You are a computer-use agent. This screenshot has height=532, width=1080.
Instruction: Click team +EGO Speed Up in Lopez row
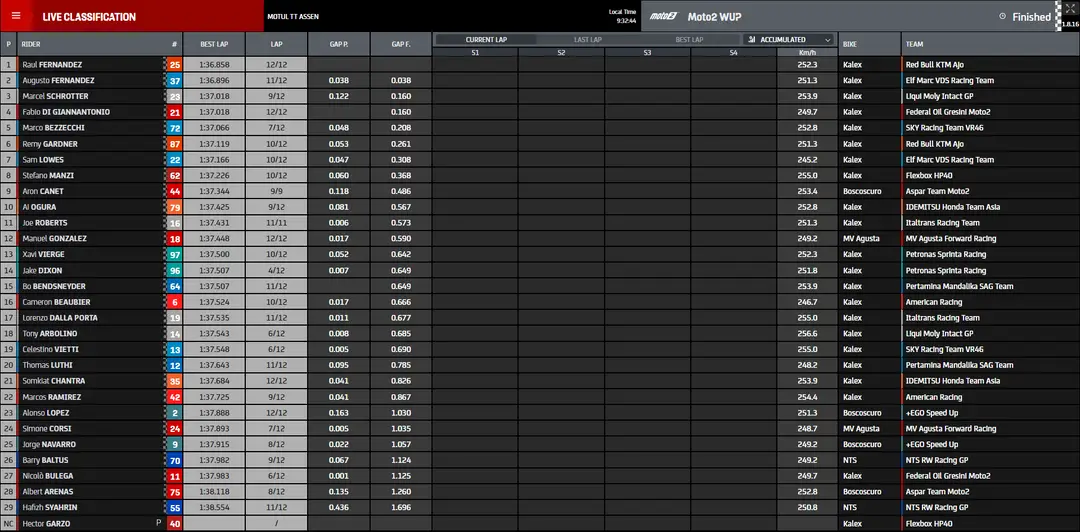pos(932,413)
